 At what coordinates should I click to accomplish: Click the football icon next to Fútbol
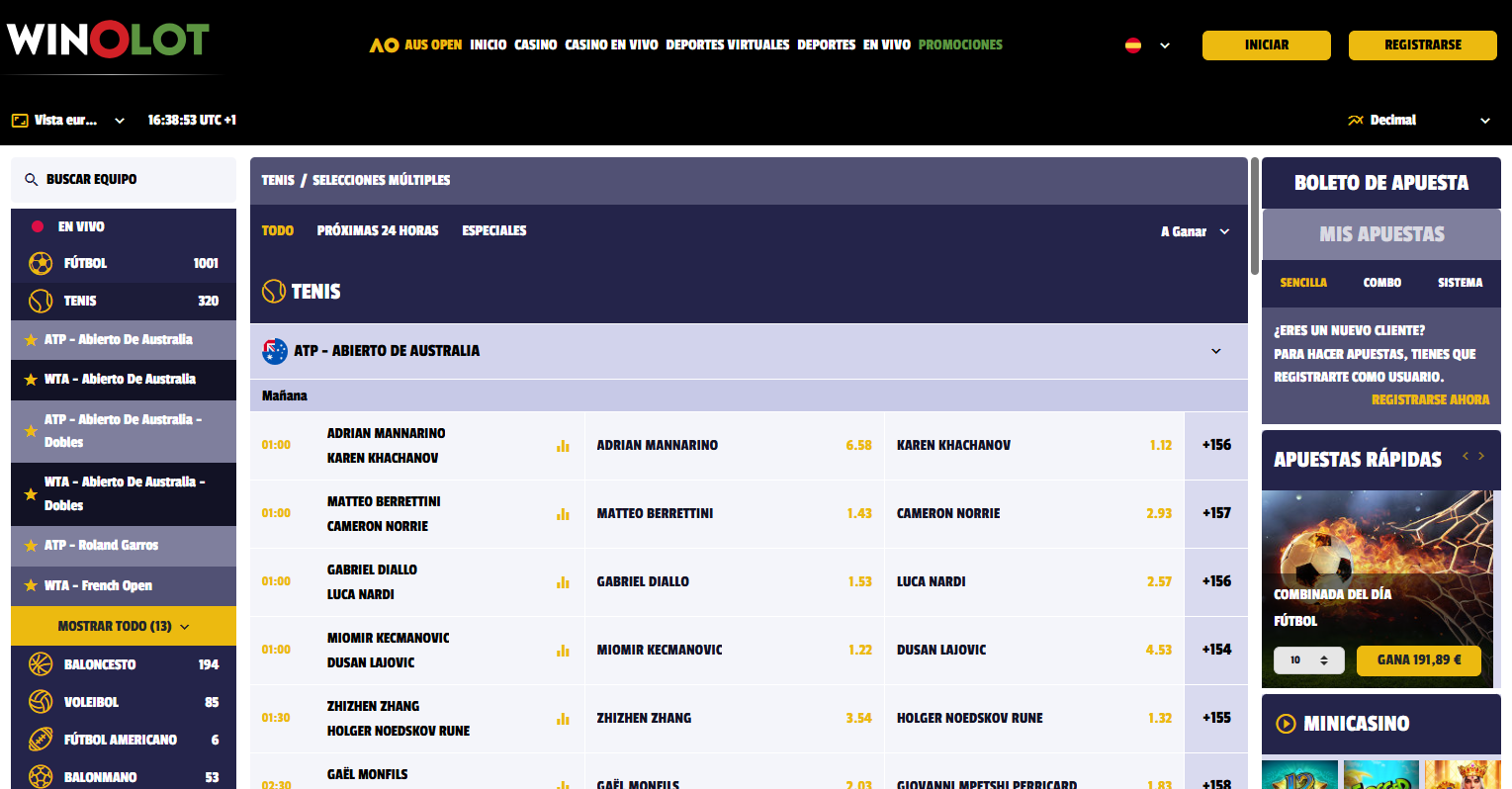(41, 263)
